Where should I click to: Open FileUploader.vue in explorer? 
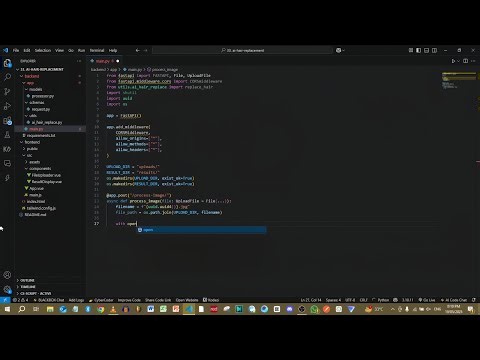pyautogui.click(x=46, y=175)
